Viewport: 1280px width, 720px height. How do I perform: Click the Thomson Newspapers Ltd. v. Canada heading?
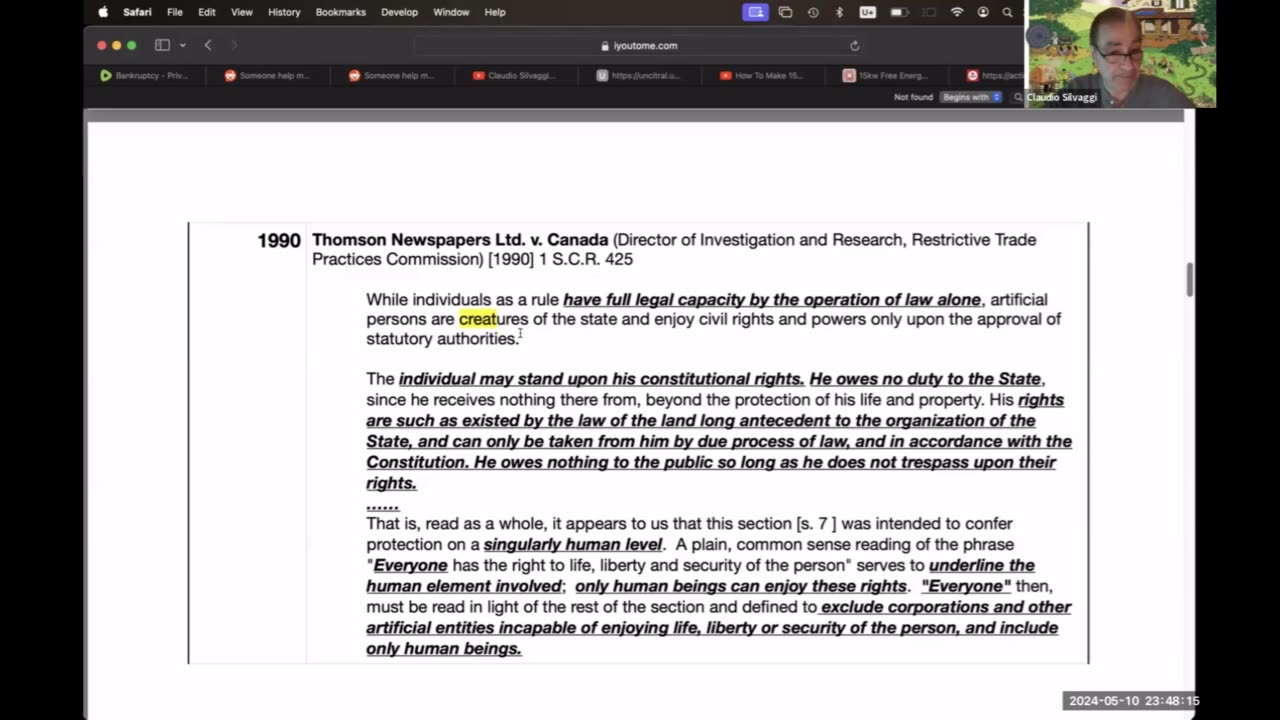point(460,240)
